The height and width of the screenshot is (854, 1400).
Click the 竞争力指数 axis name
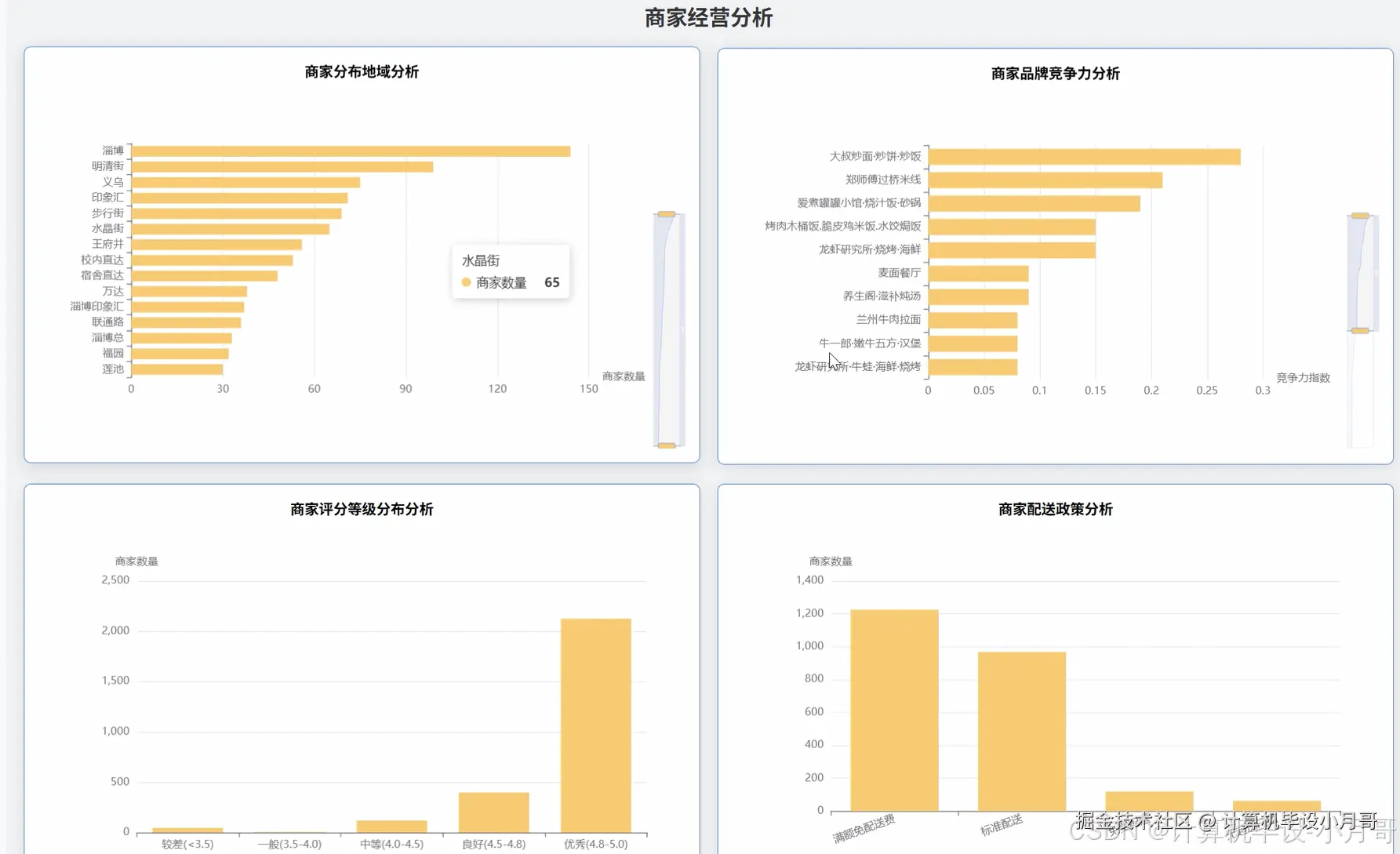click(x=1304, y=378)
